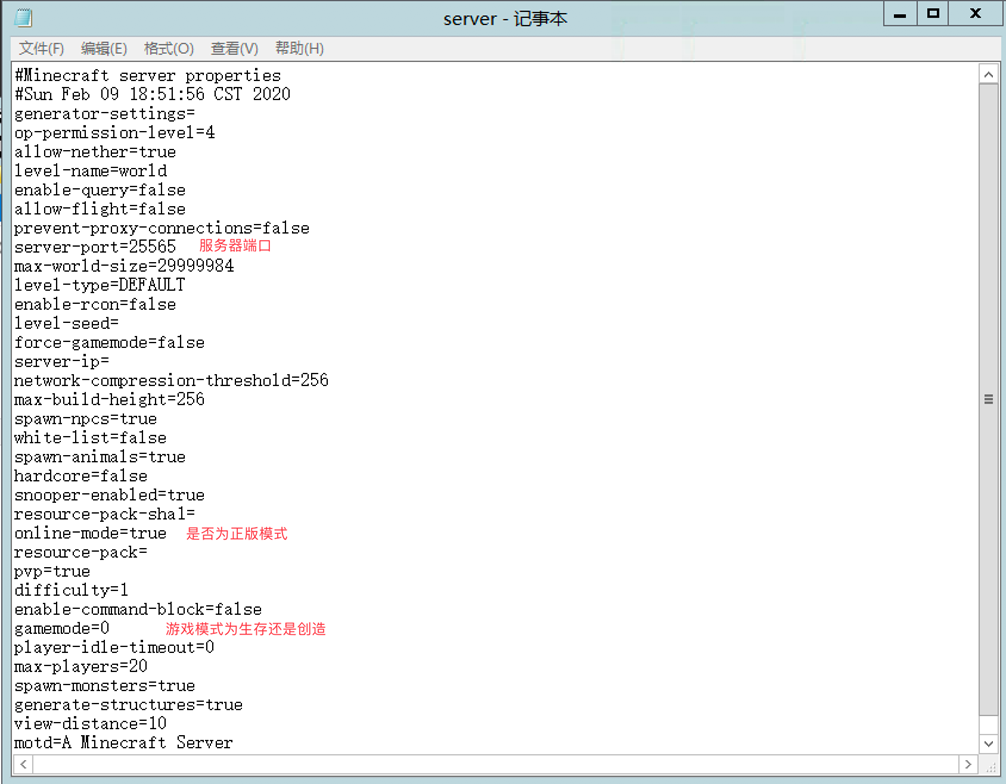Click the line spawn-animals=true
The image size is (1006, 784).
point(100,457)
